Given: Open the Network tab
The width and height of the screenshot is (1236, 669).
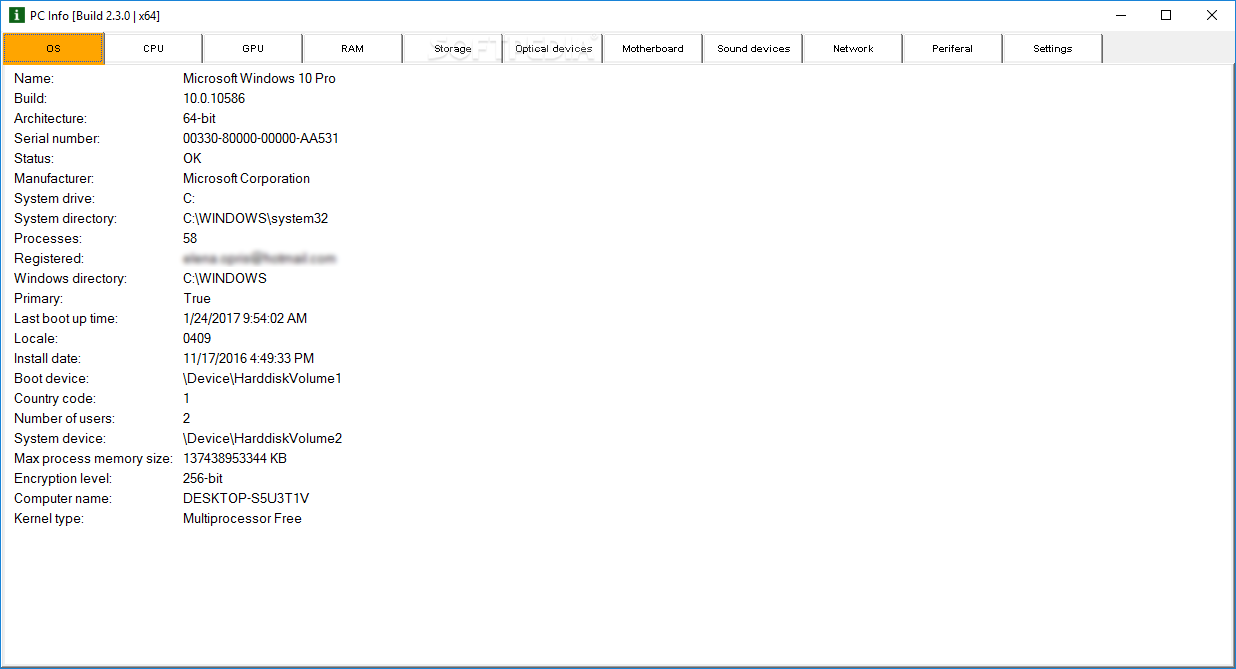Looking at the screenshot, I should [853, 48].
